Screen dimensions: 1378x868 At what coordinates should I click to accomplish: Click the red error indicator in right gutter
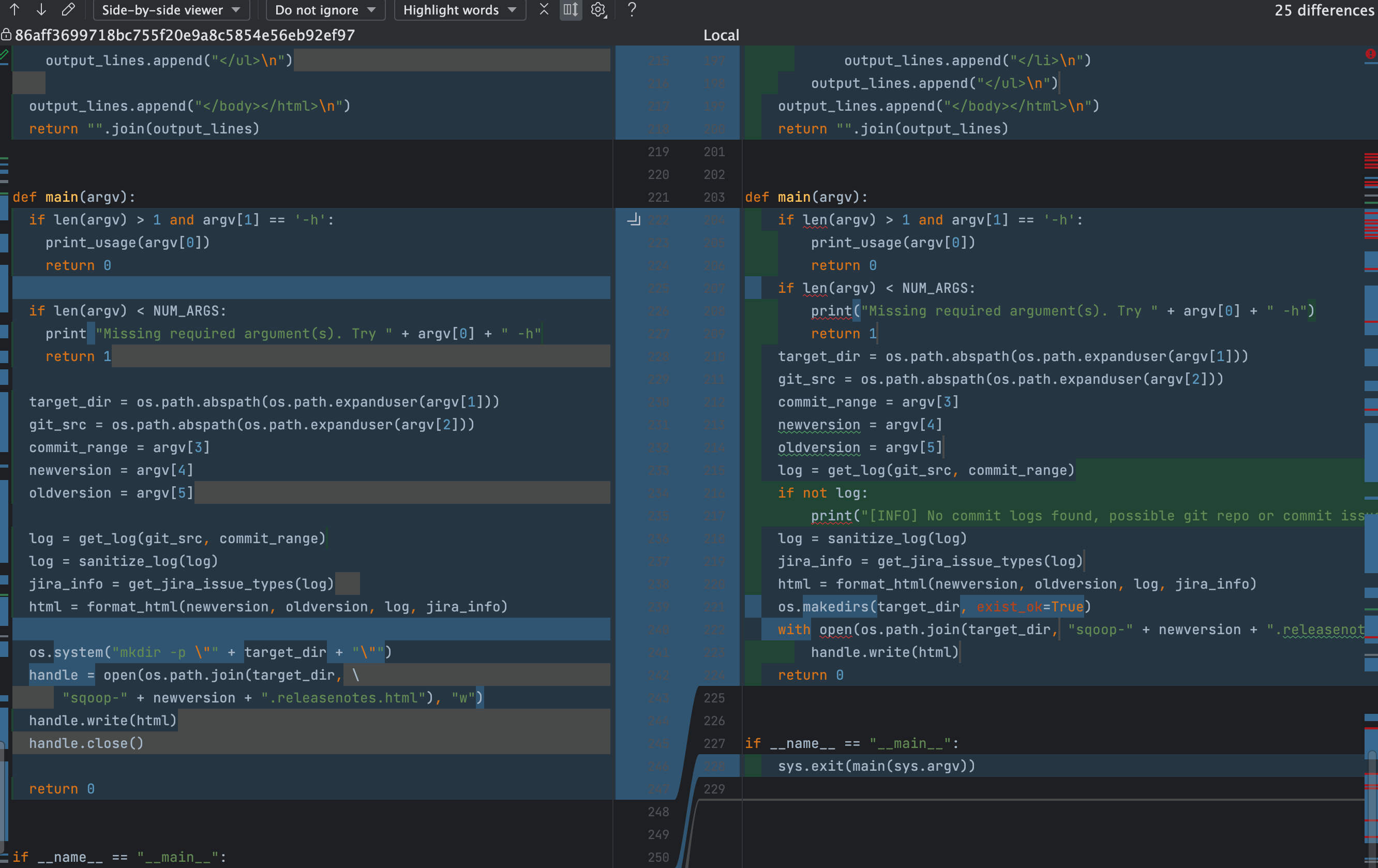1370,54
